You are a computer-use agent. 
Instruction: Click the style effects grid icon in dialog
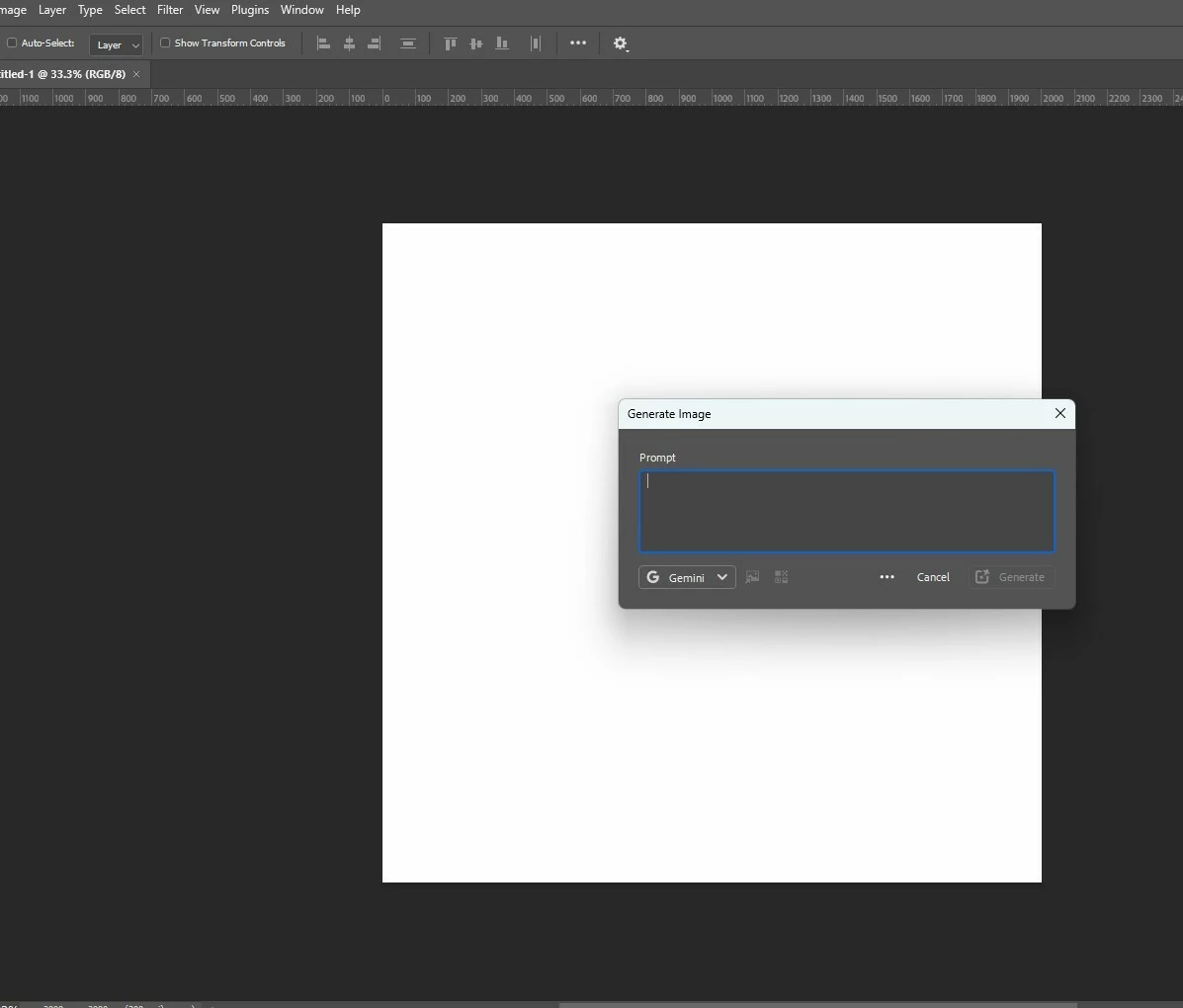pyautogui.click(x=782, y=577)
